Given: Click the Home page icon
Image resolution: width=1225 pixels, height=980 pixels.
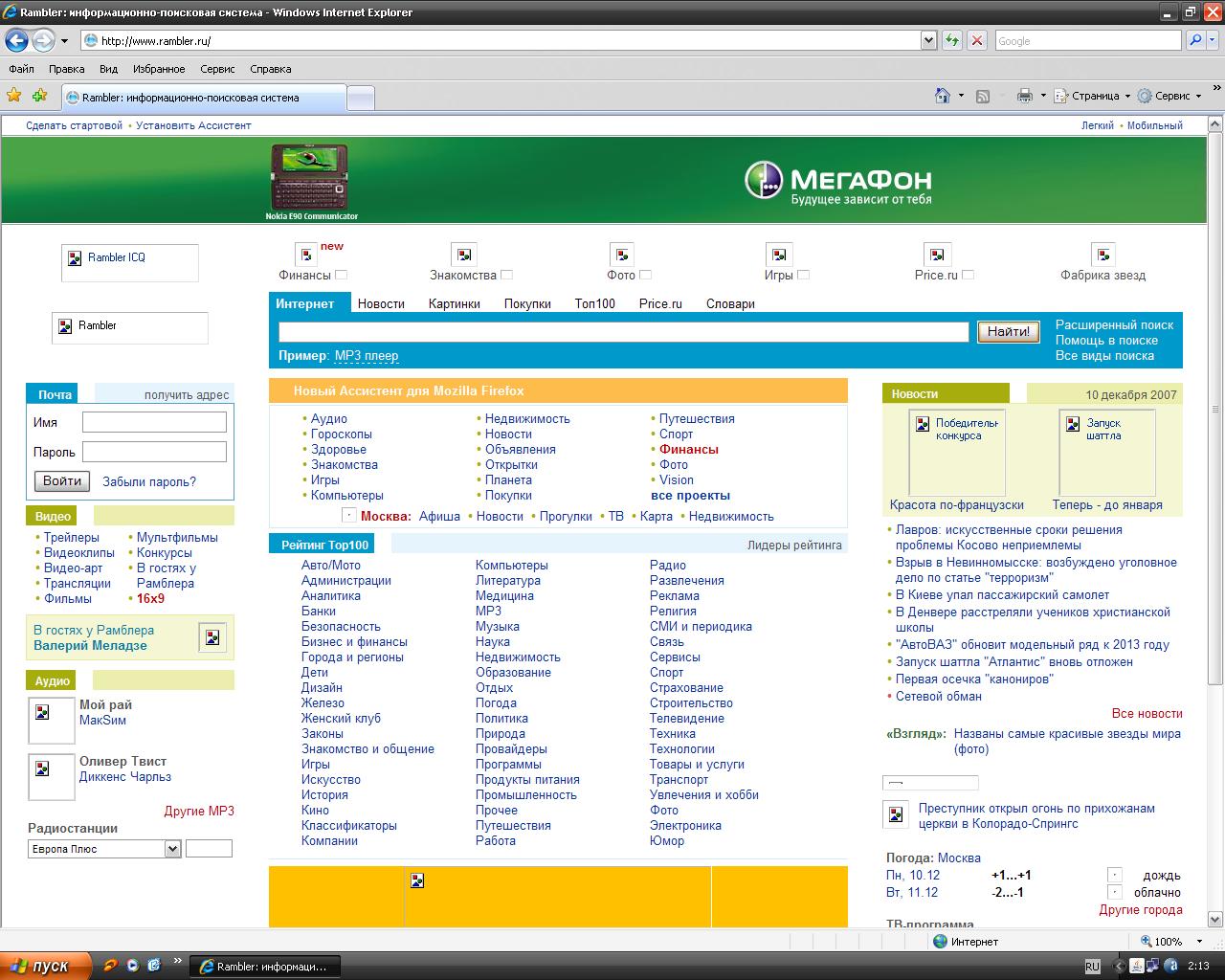Looking at the screenshot, I should pyautogui.click(x=944, y=96).
